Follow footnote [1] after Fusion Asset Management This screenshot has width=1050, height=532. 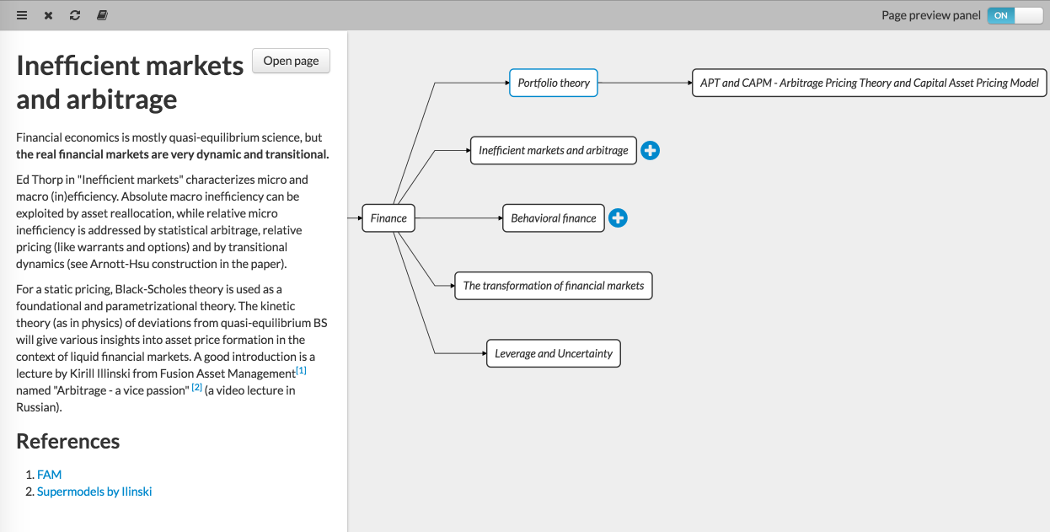pyautogui.click(x=301, y=371)
